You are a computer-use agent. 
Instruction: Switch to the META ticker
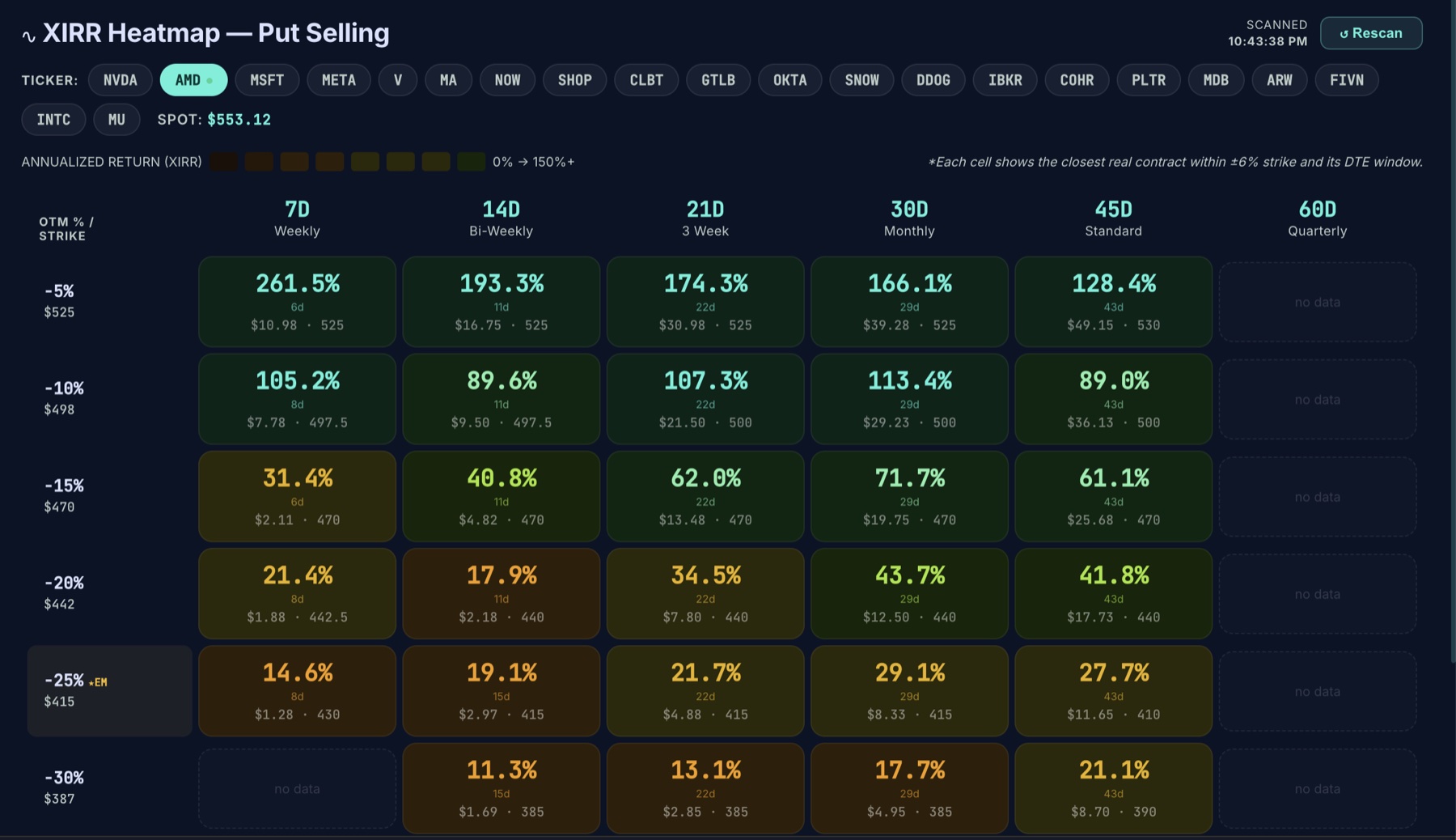point(339,80)
